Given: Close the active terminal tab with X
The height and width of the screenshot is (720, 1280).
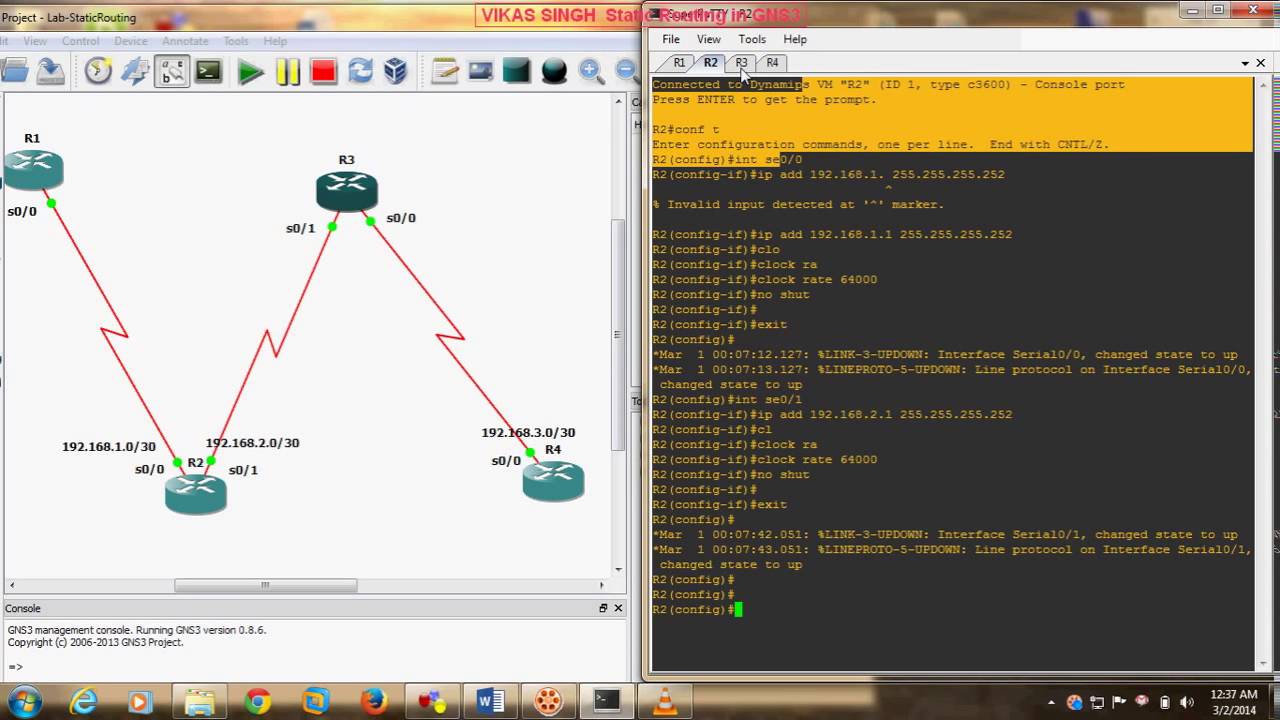Looking at the screenshot, I should 1260,63.
